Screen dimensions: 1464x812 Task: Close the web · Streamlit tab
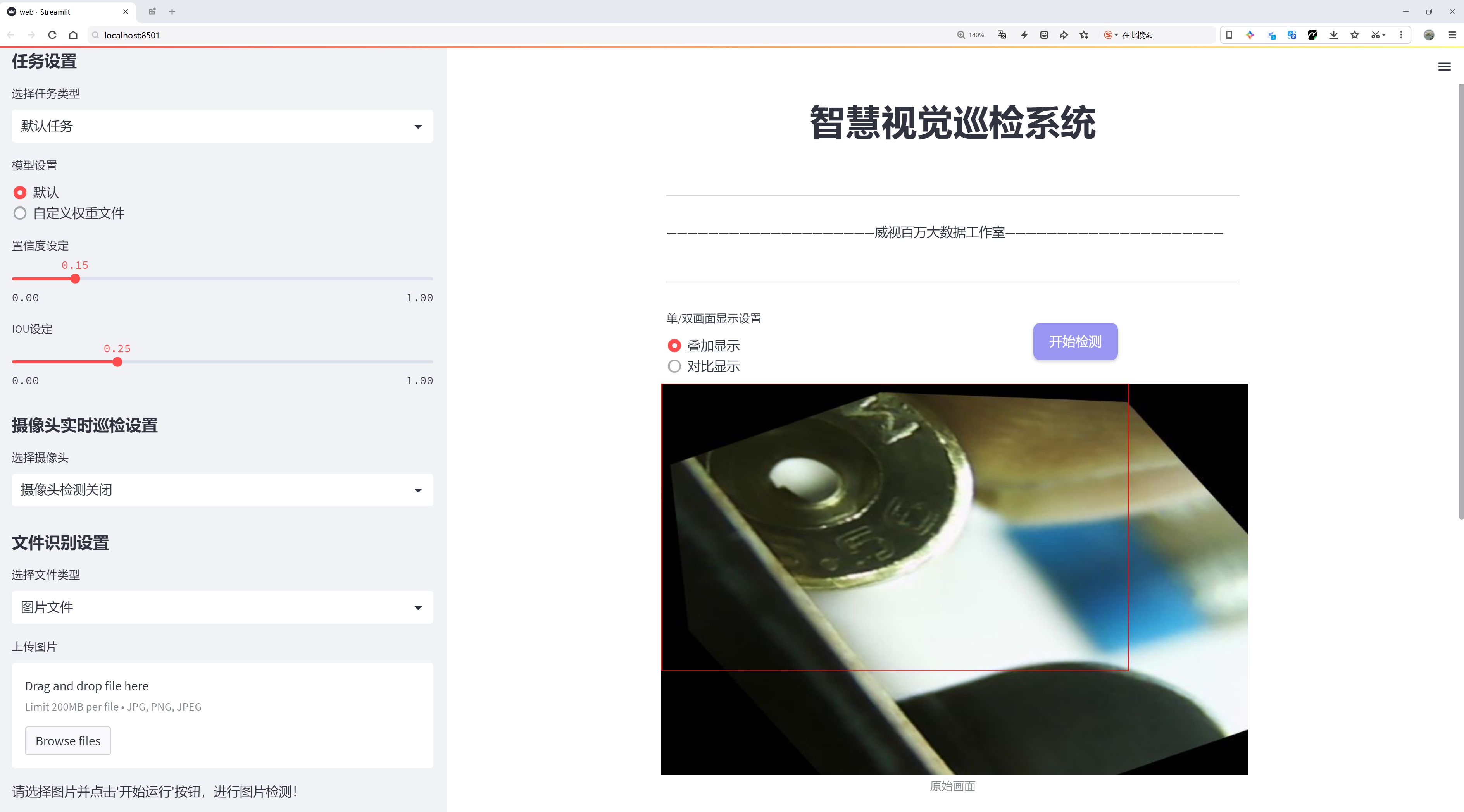click(x=126, y=11)
